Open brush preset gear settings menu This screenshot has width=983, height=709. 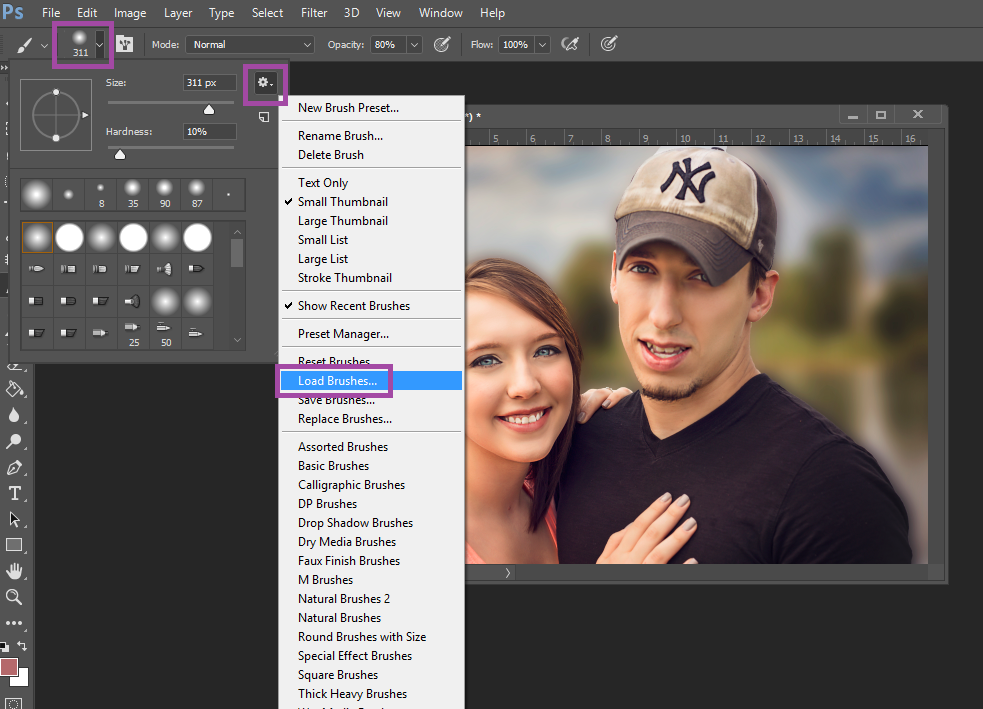(x=265, y=83)
